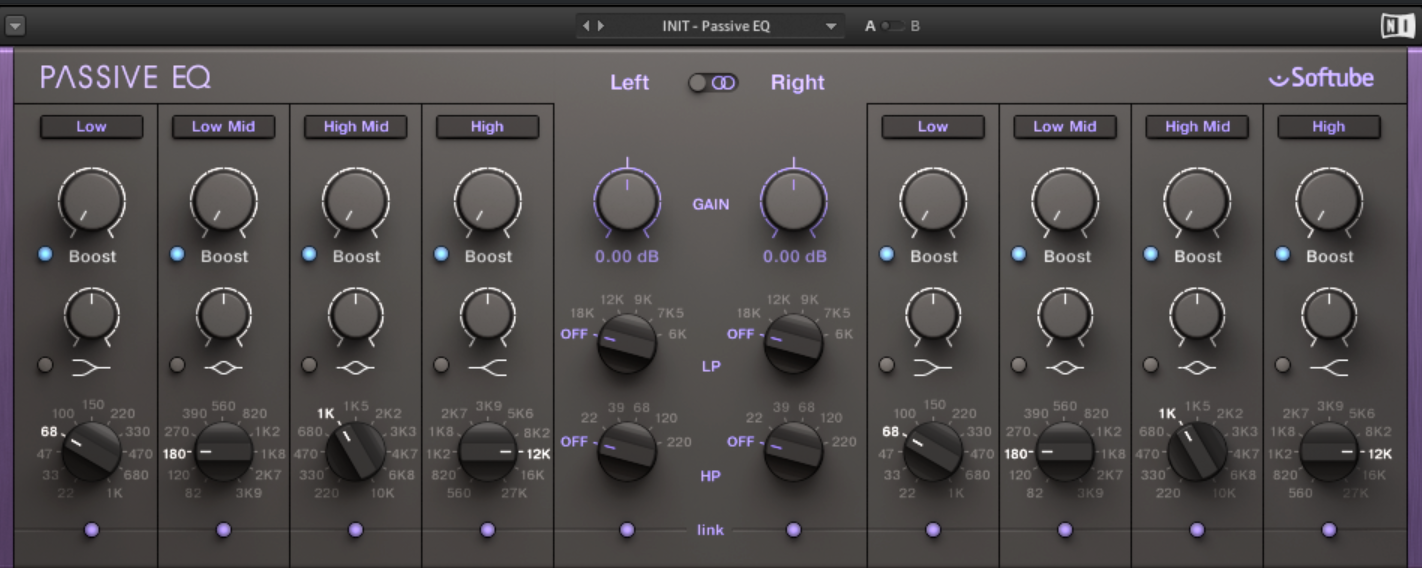
Task: Click left Low Mid band bell shape icon
Action: (223, 368)
